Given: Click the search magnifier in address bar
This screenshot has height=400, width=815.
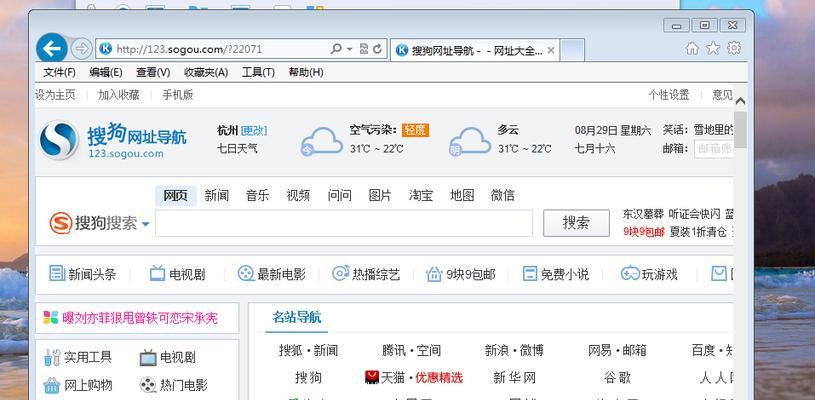Looking at the screenshot, I should 336,49.
